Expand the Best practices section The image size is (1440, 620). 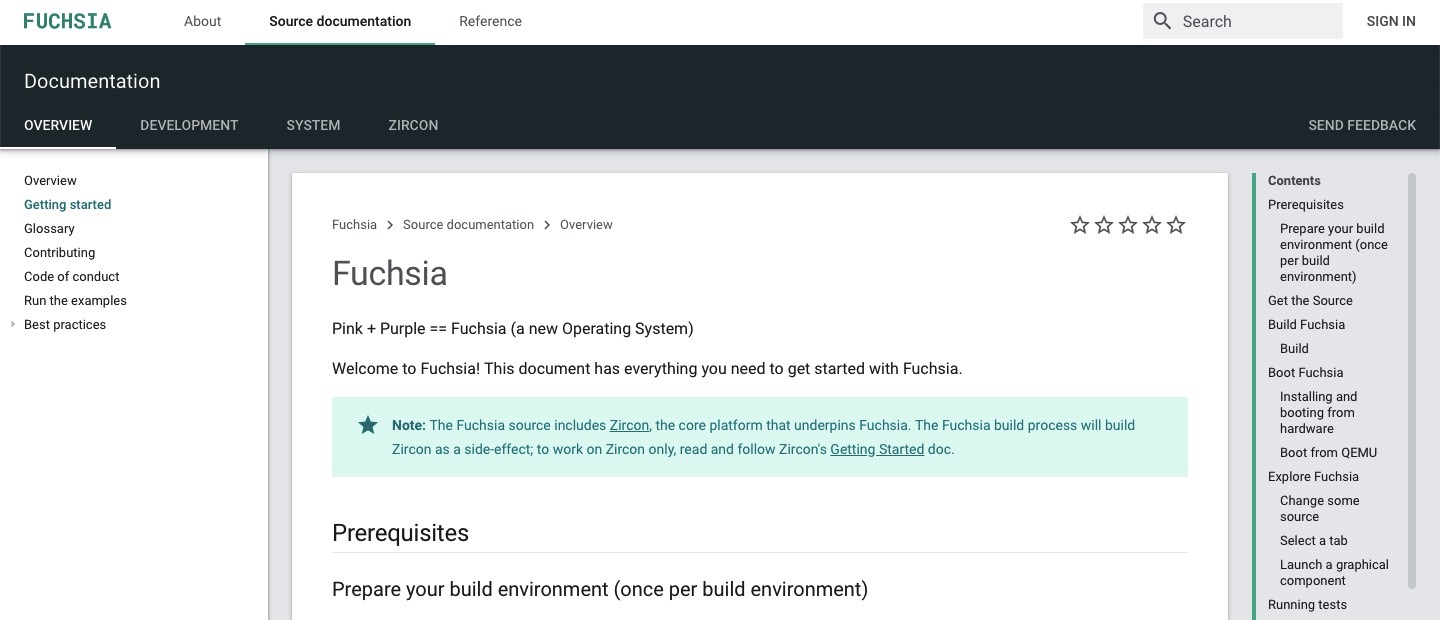[x=13, y=324]
